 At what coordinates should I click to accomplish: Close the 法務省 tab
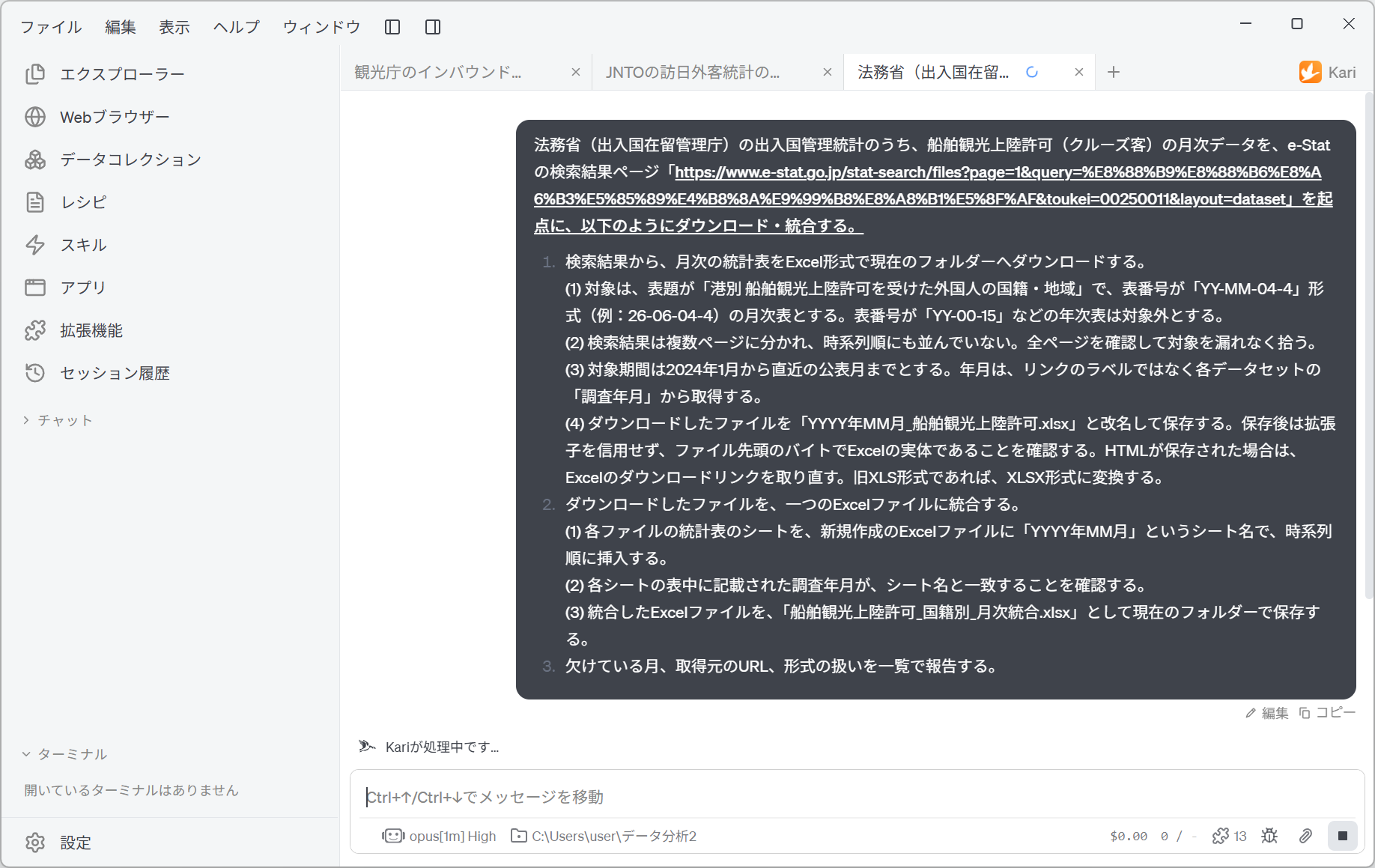tap(1079, 72)
